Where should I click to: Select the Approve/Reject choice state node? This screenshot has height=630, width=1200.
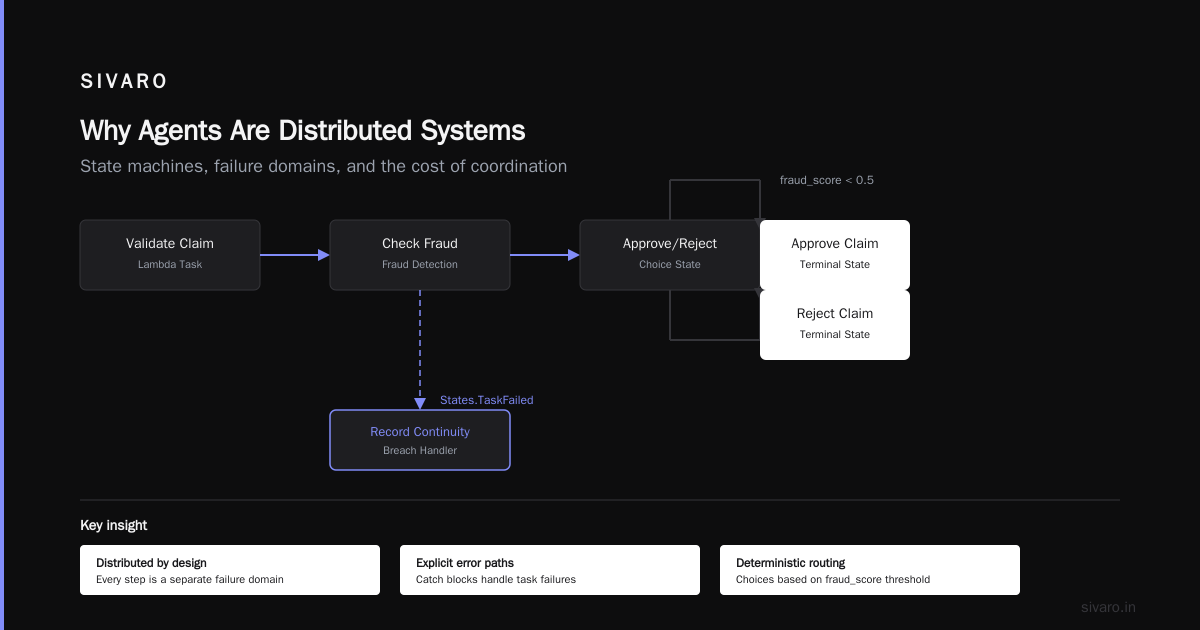click(670, 255)
